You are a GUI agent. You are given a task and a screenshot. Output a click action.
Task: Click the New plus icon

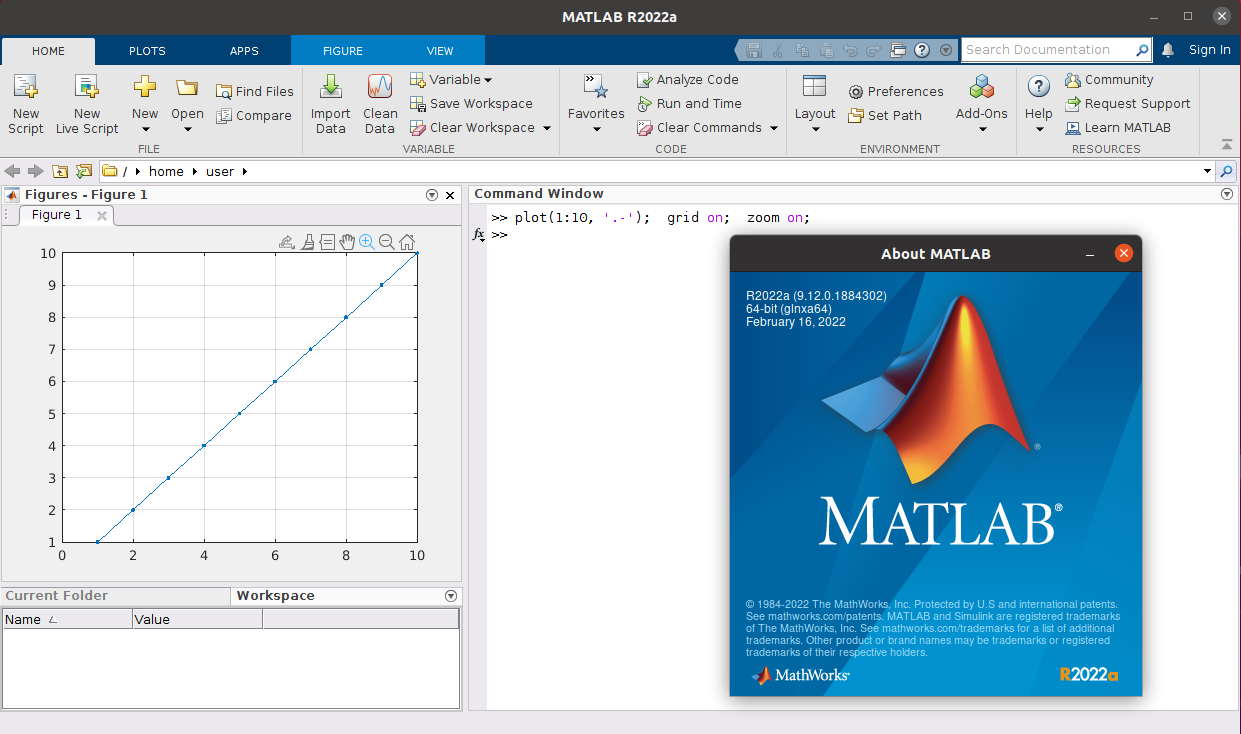(x=145, y=87)
